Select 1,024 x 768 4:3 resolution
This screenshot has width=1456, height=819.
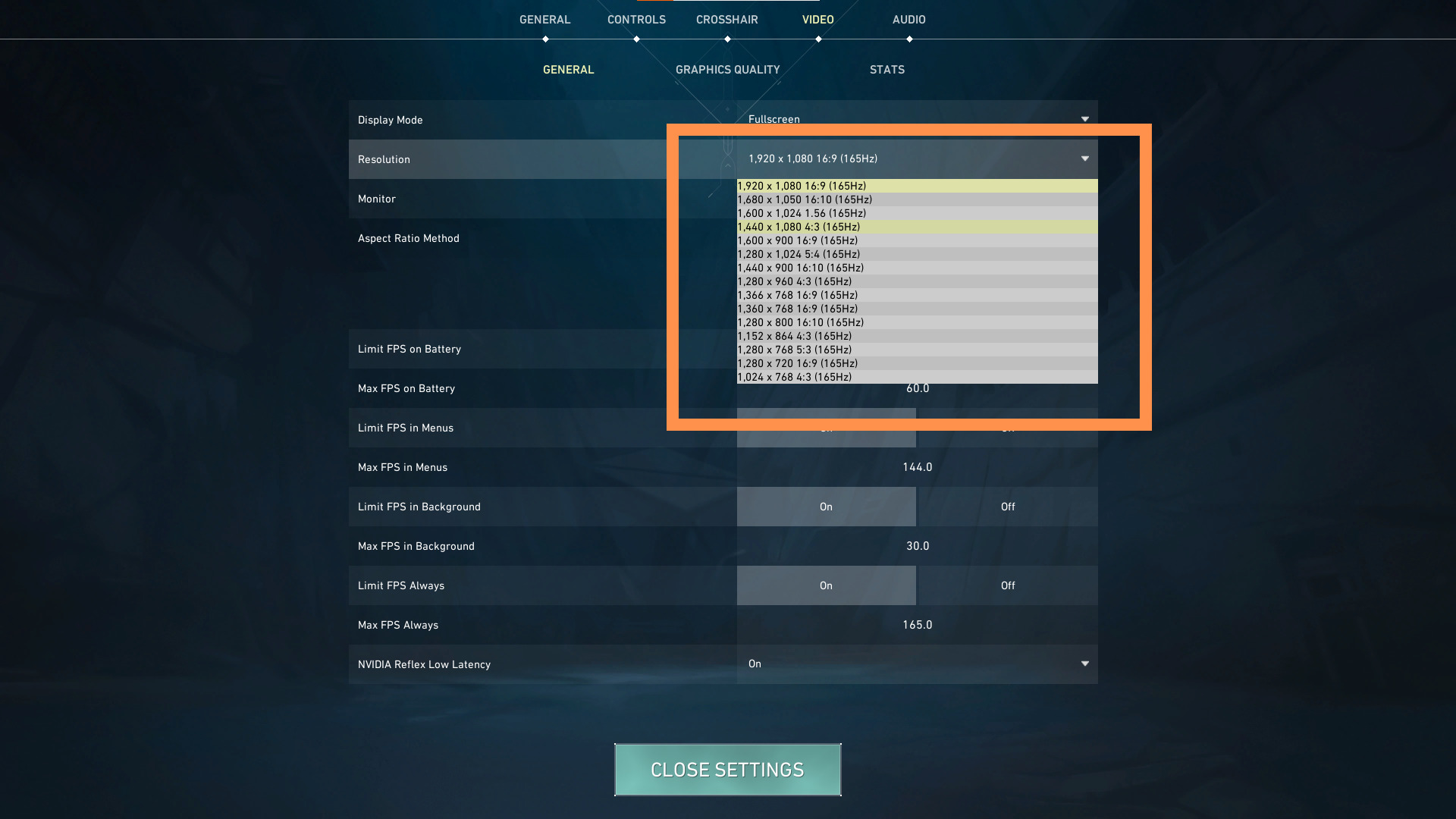point(794,377)
